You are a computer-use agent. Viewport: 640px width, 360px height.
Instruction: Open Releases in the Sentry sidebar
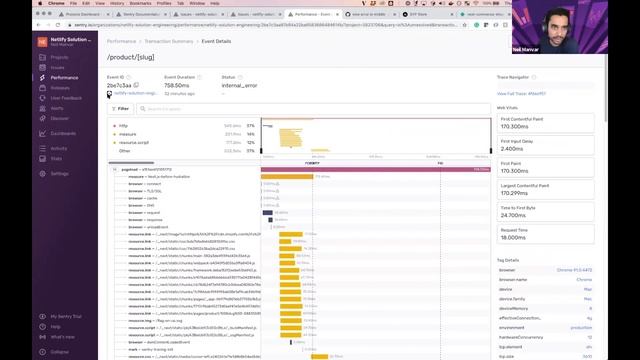point(60,88)
